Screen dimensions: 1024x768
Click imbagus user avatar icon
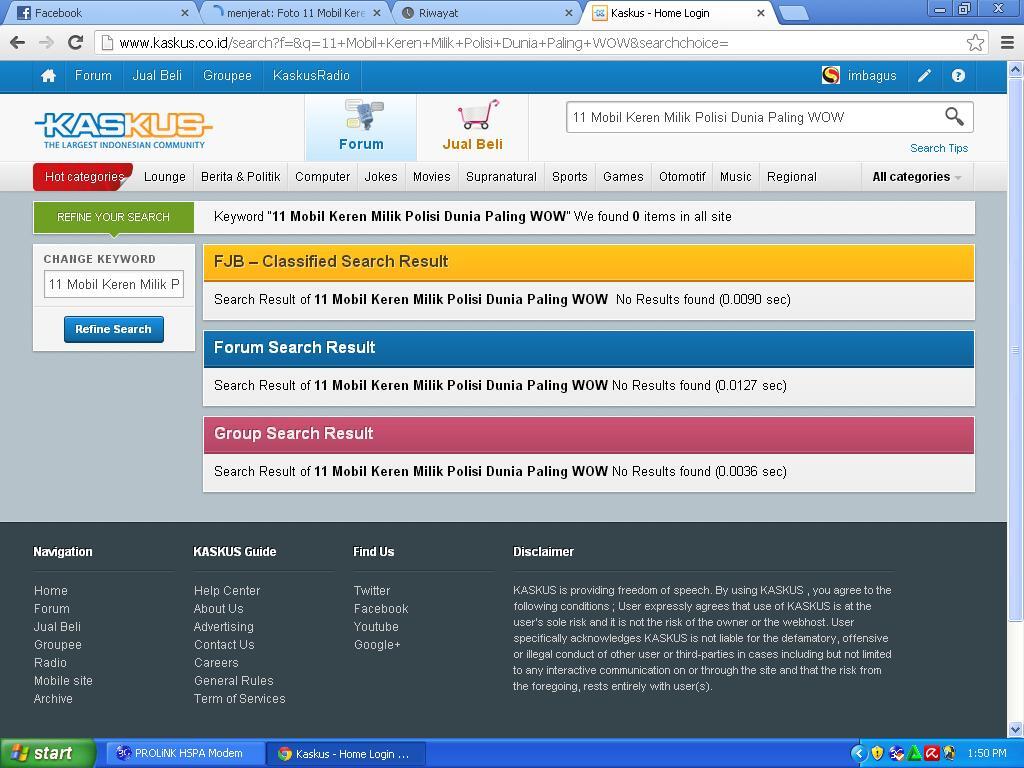[x=831, y=76]
